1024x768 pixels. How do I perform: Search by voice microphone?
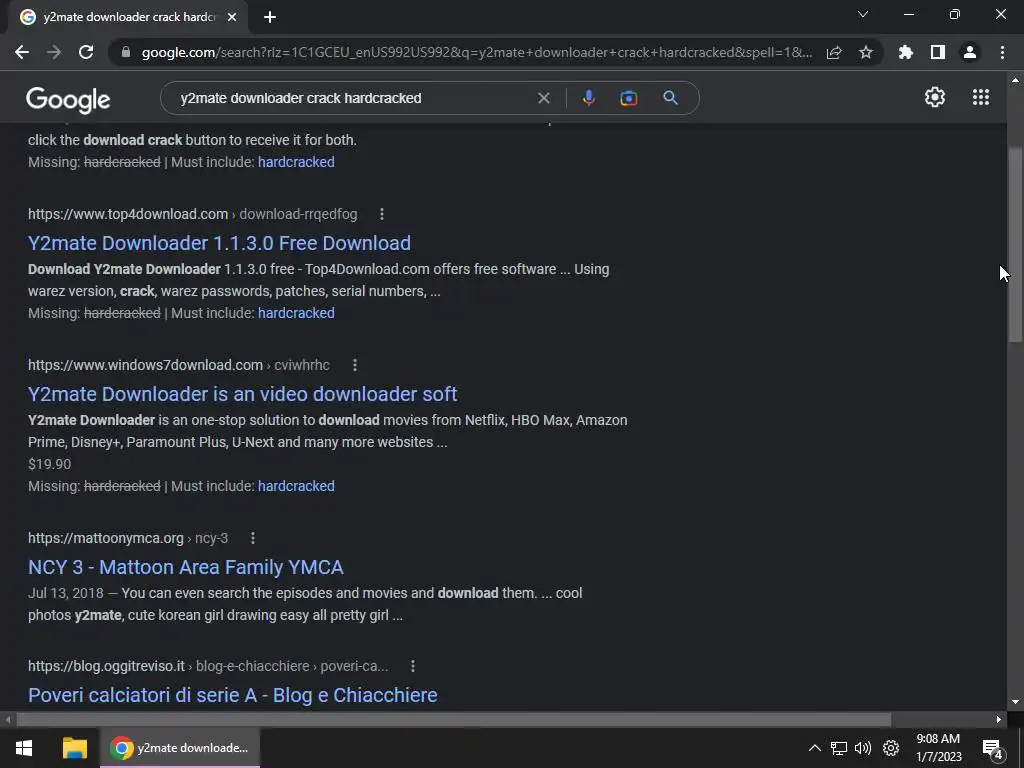pyautogui.click(x=588, y=98)
